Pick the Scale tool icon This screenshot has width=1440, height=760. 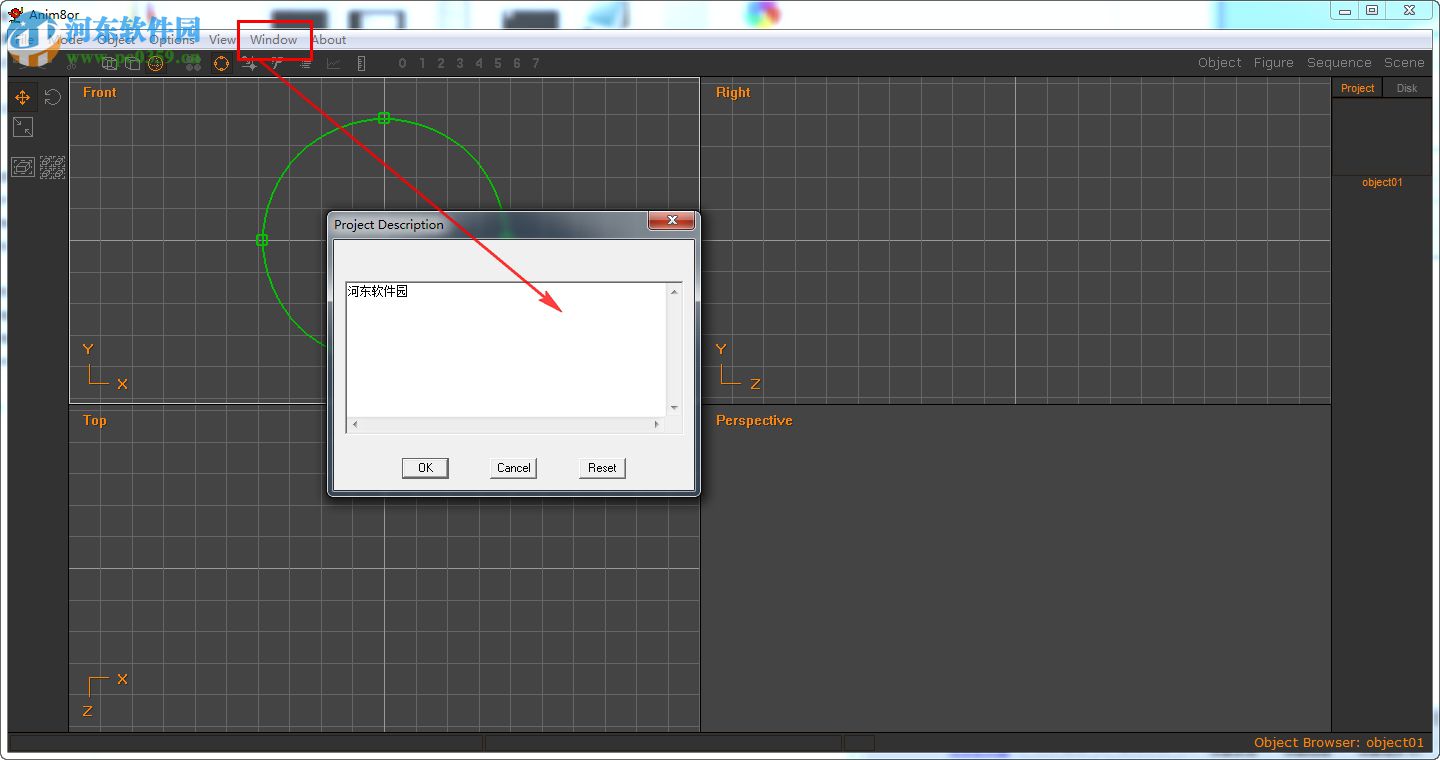[x=23, y=127]
